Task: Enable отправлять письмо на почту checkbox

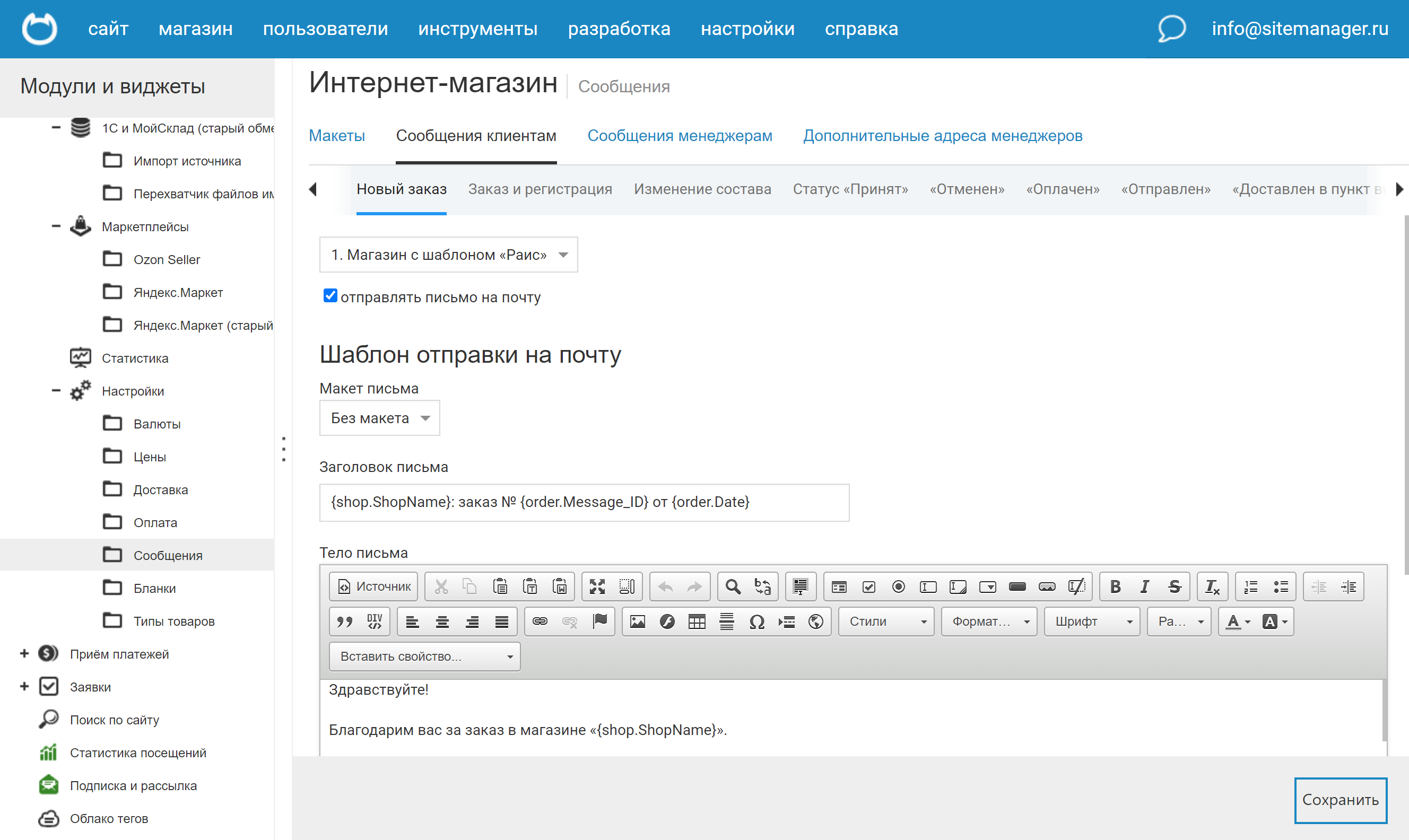Action: tap(330, 295)
